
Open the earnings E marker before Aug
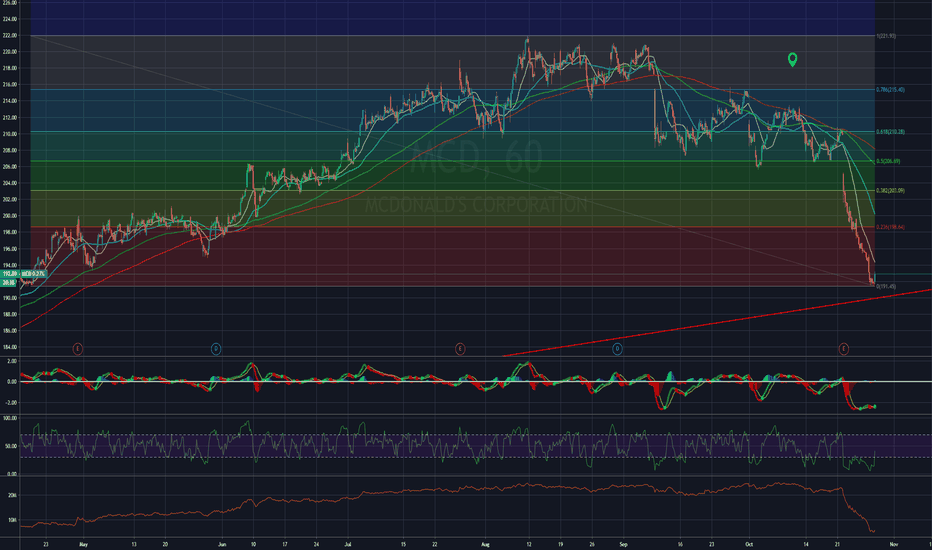tap(459, 349)
